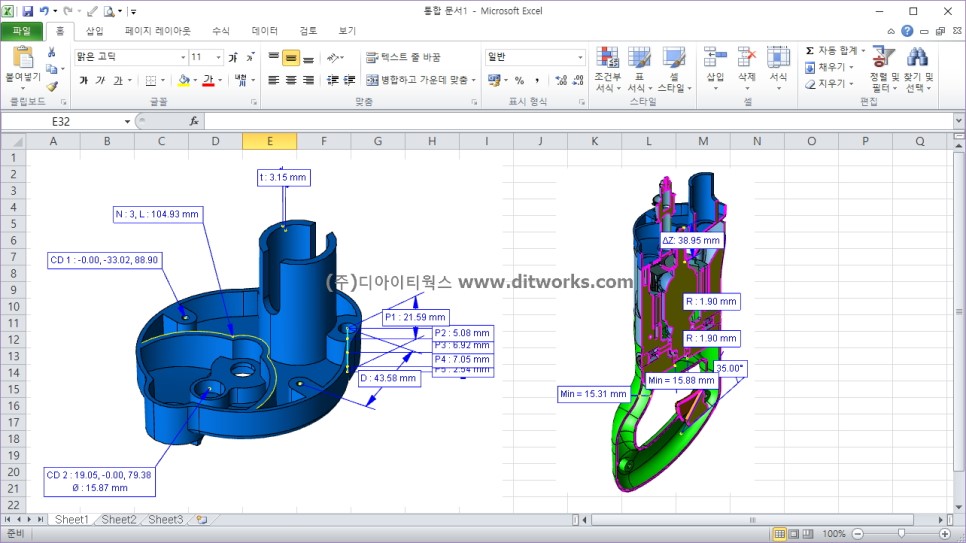Viewport: 966px width, 543px height.
Task: Open the font size dropdown
Action: (218, 57)
